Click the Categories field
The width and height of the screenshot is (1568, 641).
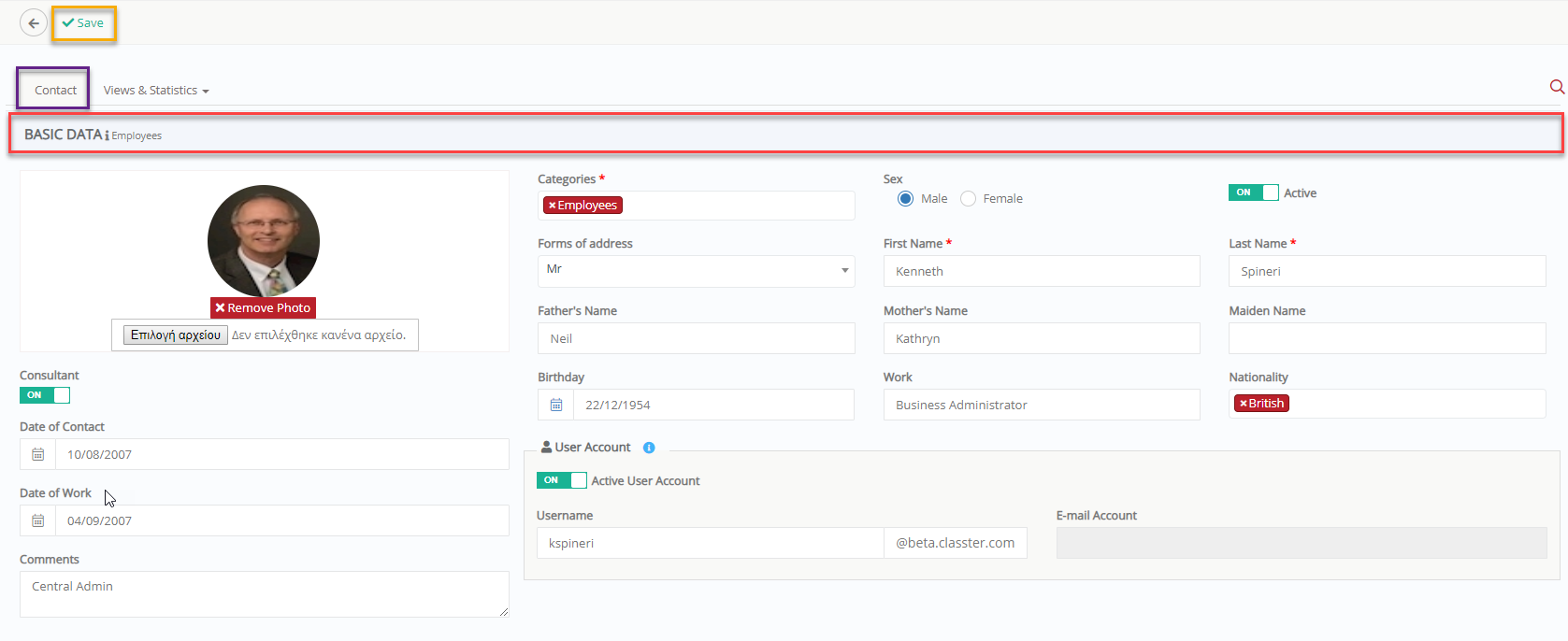[696, 206]
